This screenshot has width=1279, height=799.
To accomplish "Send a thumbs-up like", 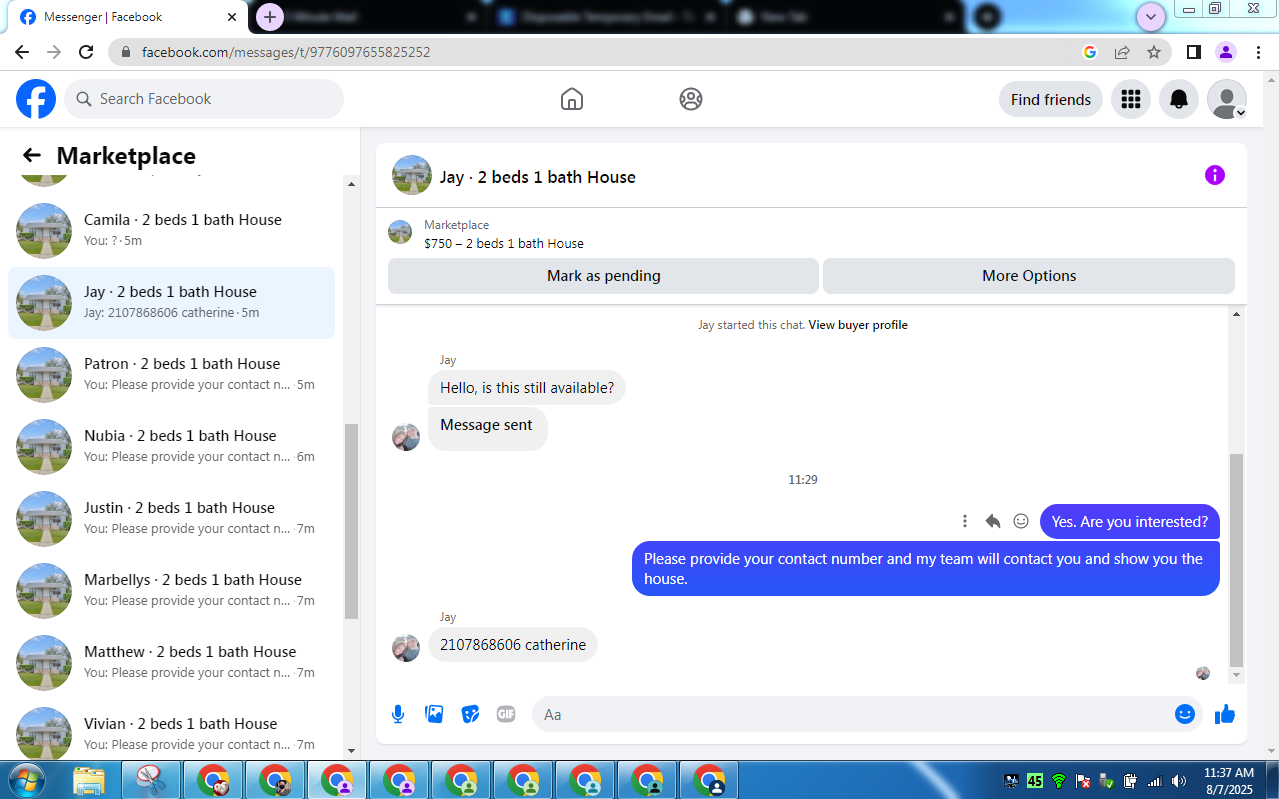I will coord(1225,714).
